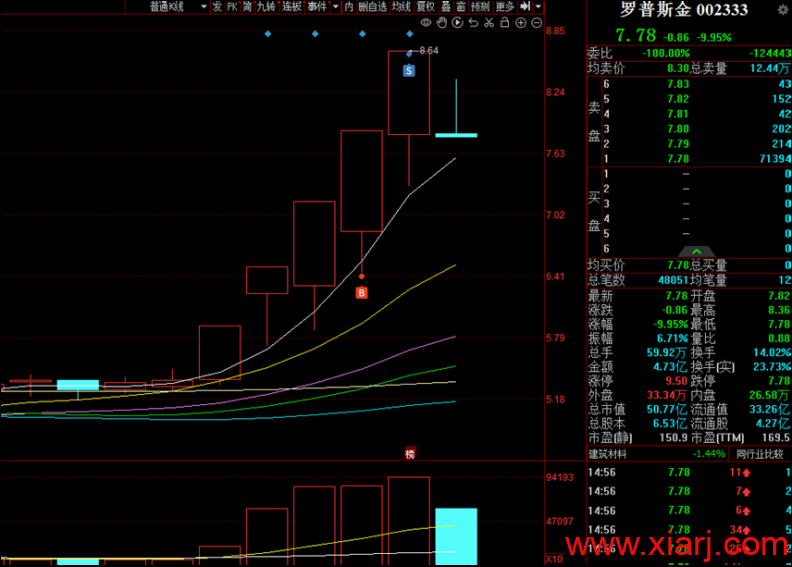Click the 榜 badge below the chart

coord(410,454)
